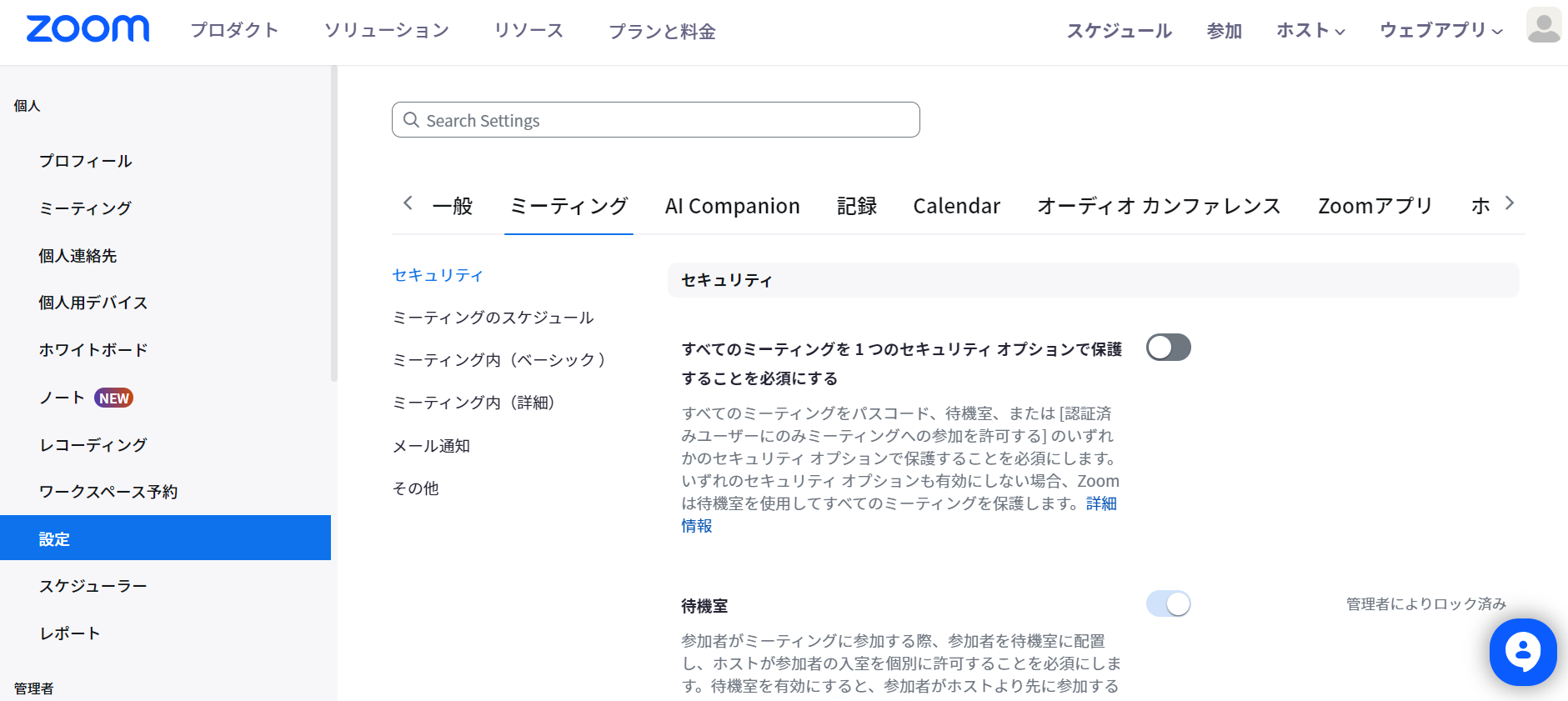
Task: Open the 詳細情報 link
Action: 1101,503
